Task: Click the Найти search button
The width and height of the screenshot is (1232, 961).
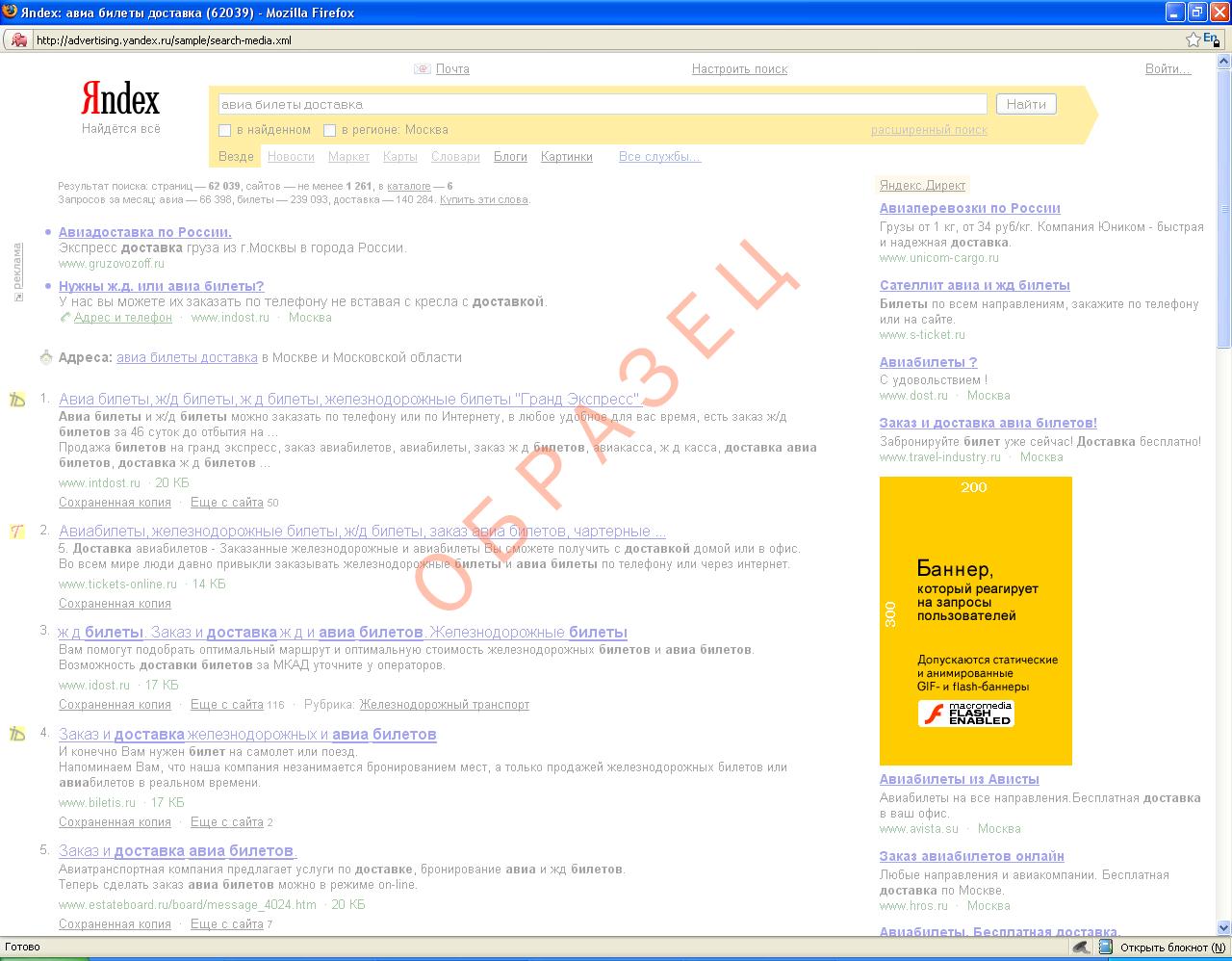Action: pos(1026,104)
